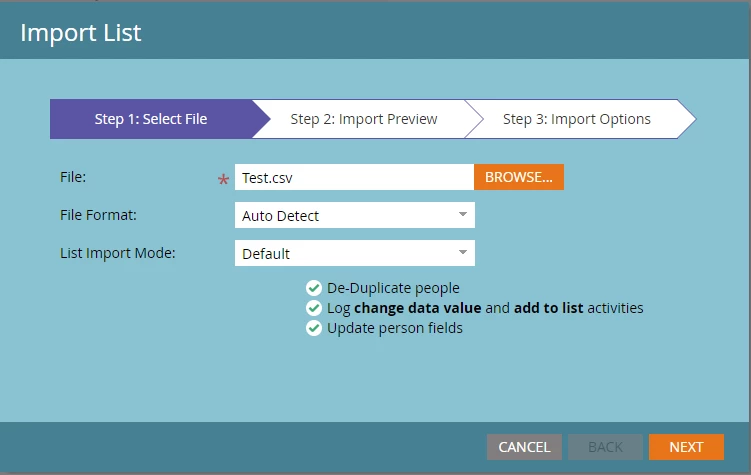Click the CANCEL button
The image size is (751, 475).
click(524, 447)
